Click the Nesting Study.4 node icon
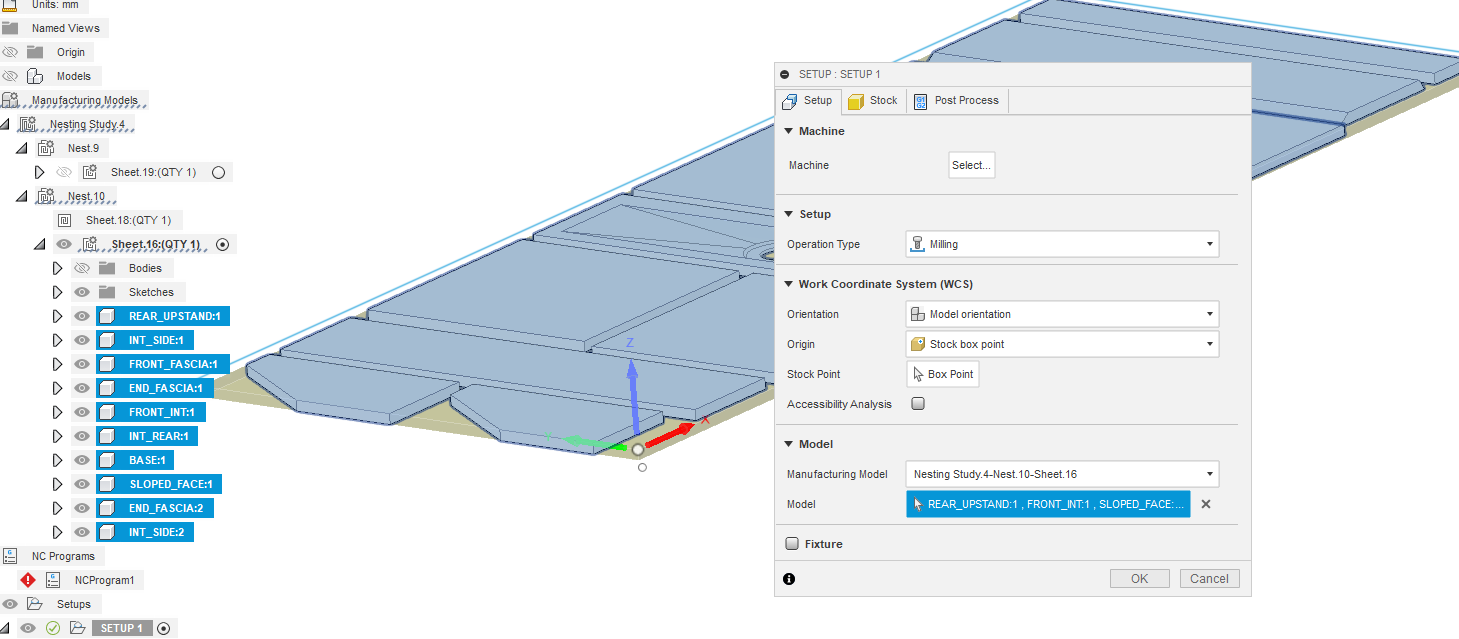1459x639 pixels. click(x=28, y=124)
